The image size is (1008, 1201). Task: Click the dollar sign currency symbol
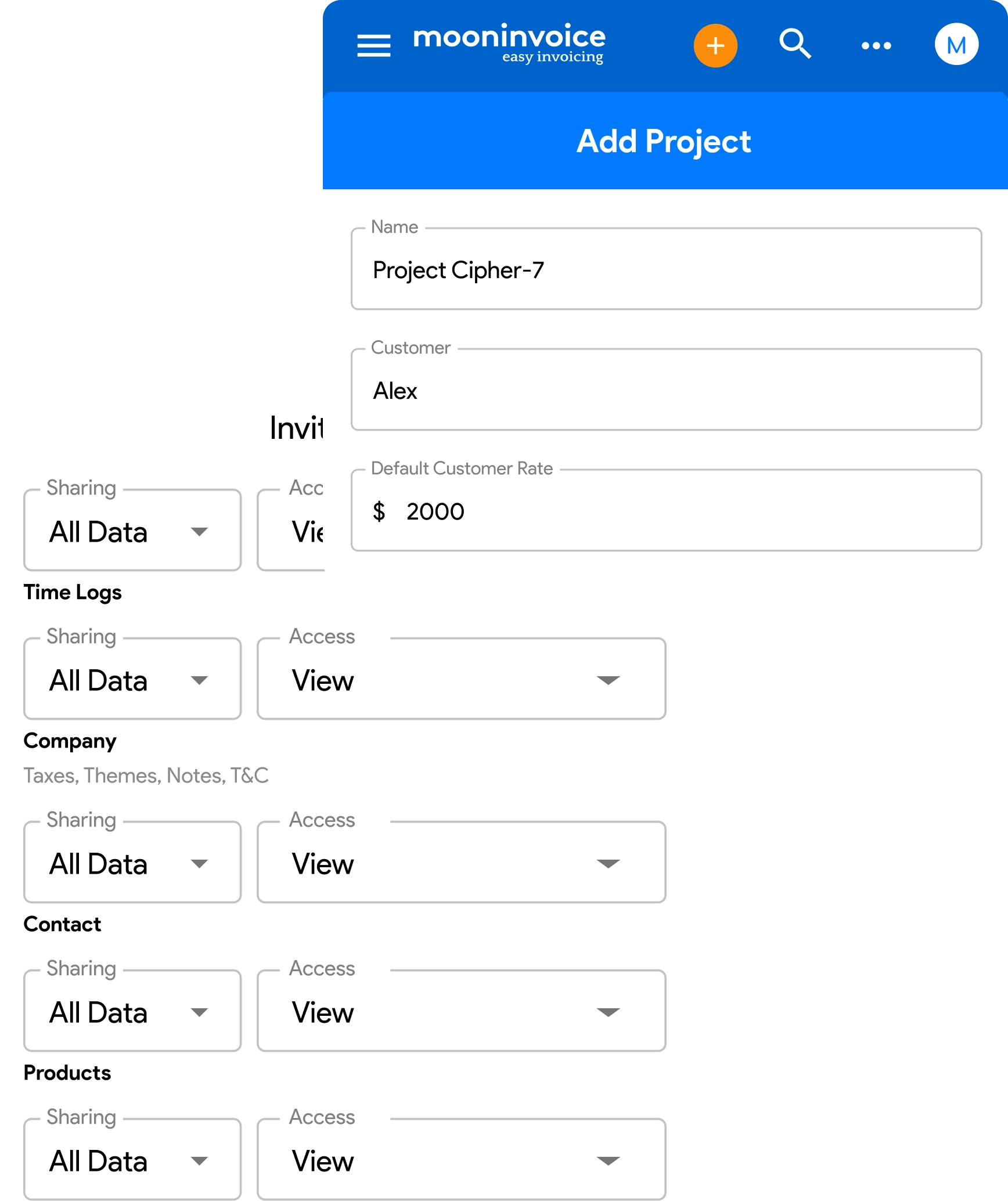(379, 511)
